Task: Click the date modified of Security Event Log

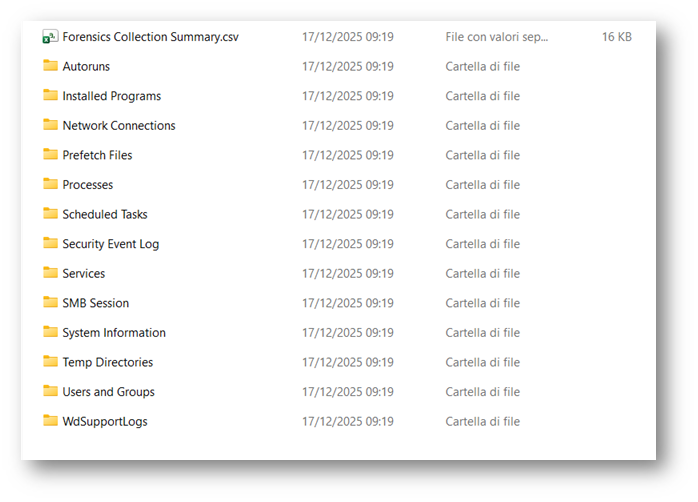Action: pyautogui.click(x=348, y=244)
